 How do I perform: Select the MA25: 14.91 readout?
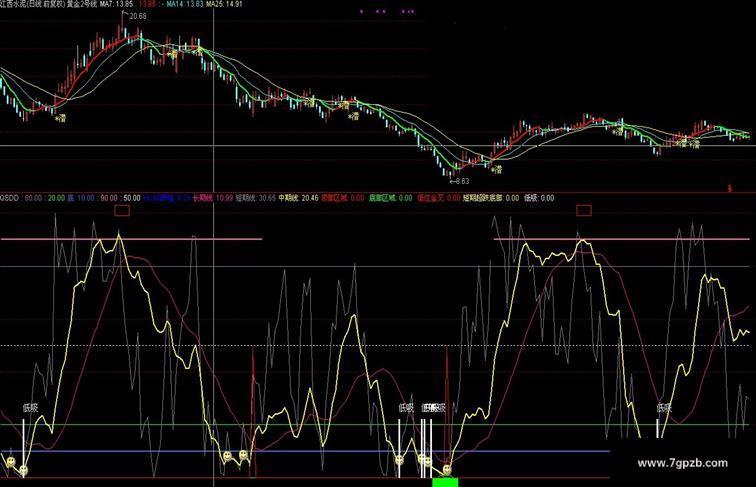coord(224,4)
